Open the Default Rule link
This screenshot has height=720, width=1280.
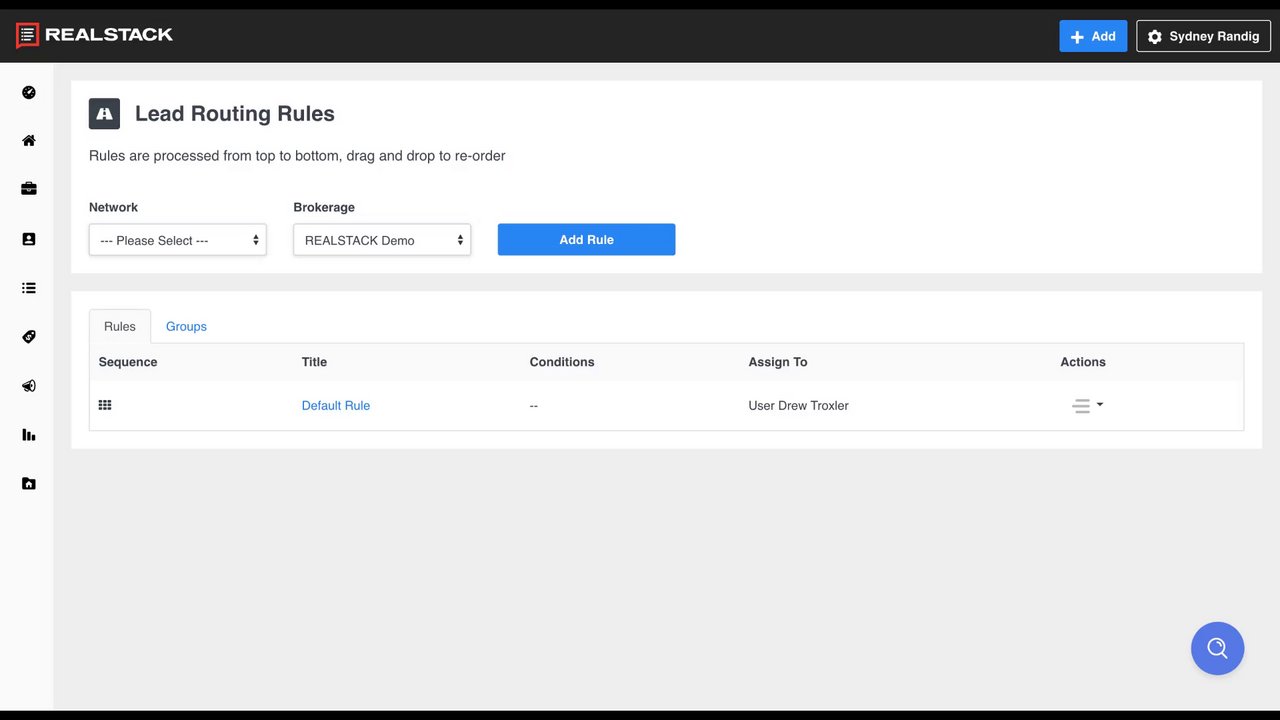(x=336, y=405)
